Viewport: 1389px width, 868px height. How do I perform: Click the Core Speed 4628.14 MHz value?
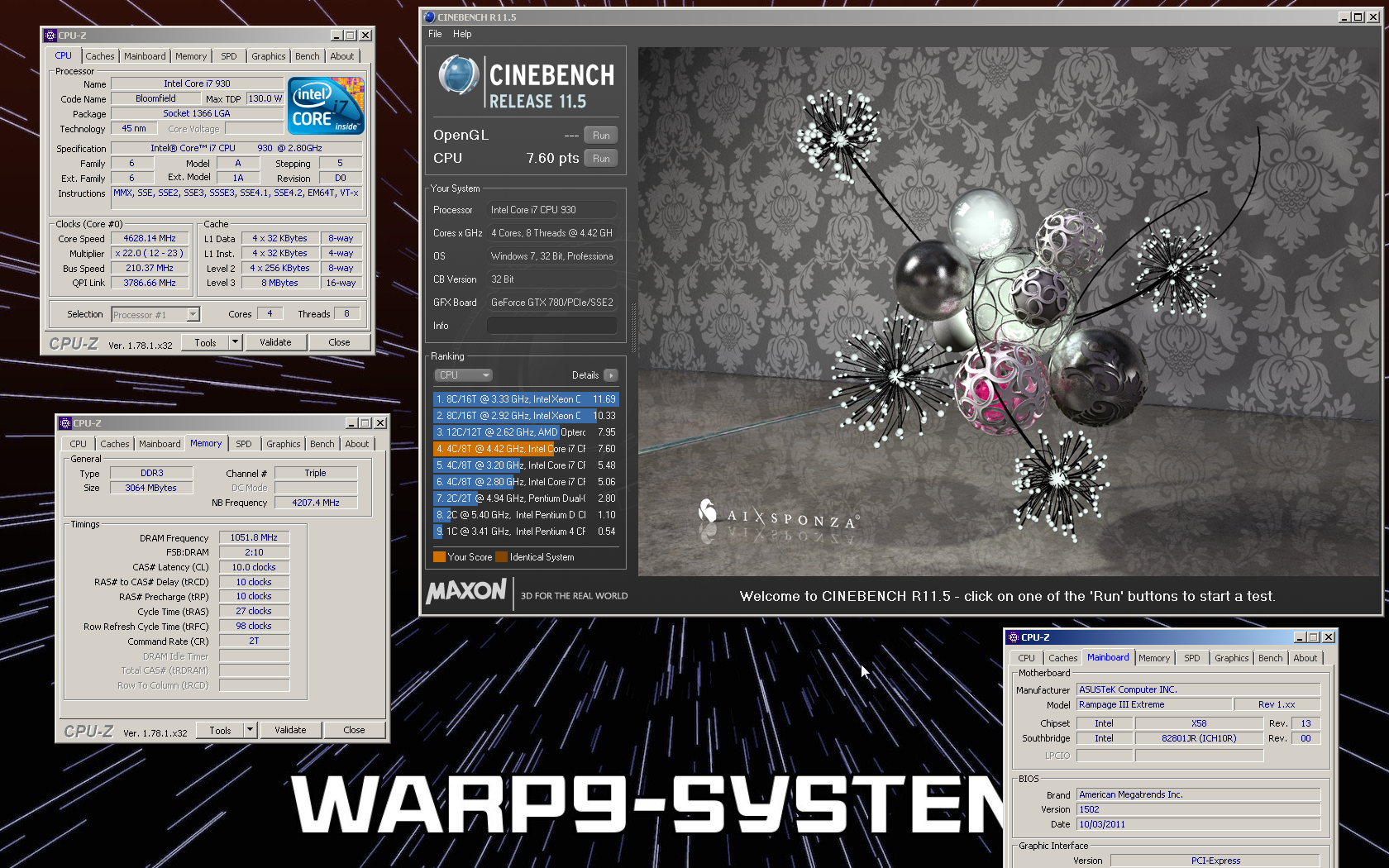[x=150, y=238]
